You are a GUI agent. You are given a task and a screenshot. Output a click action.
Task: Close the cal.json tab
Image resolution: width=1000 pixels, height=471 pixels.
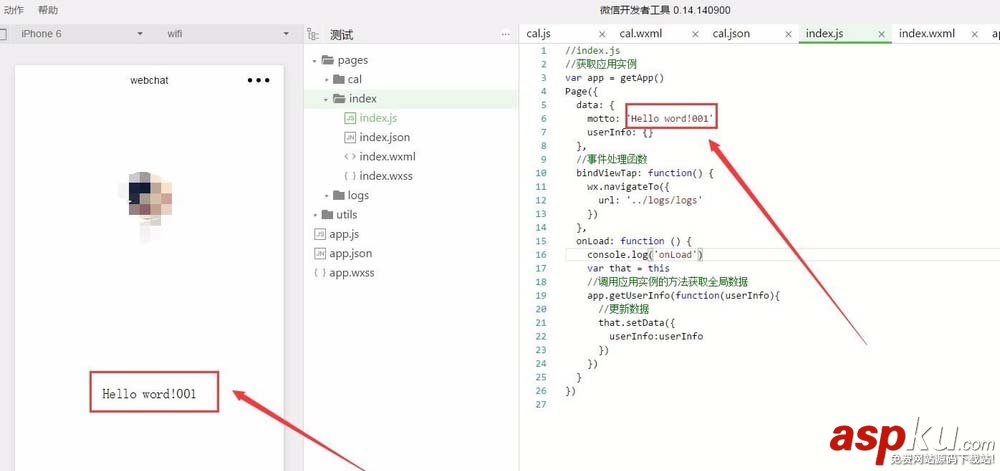coord(789,34)
